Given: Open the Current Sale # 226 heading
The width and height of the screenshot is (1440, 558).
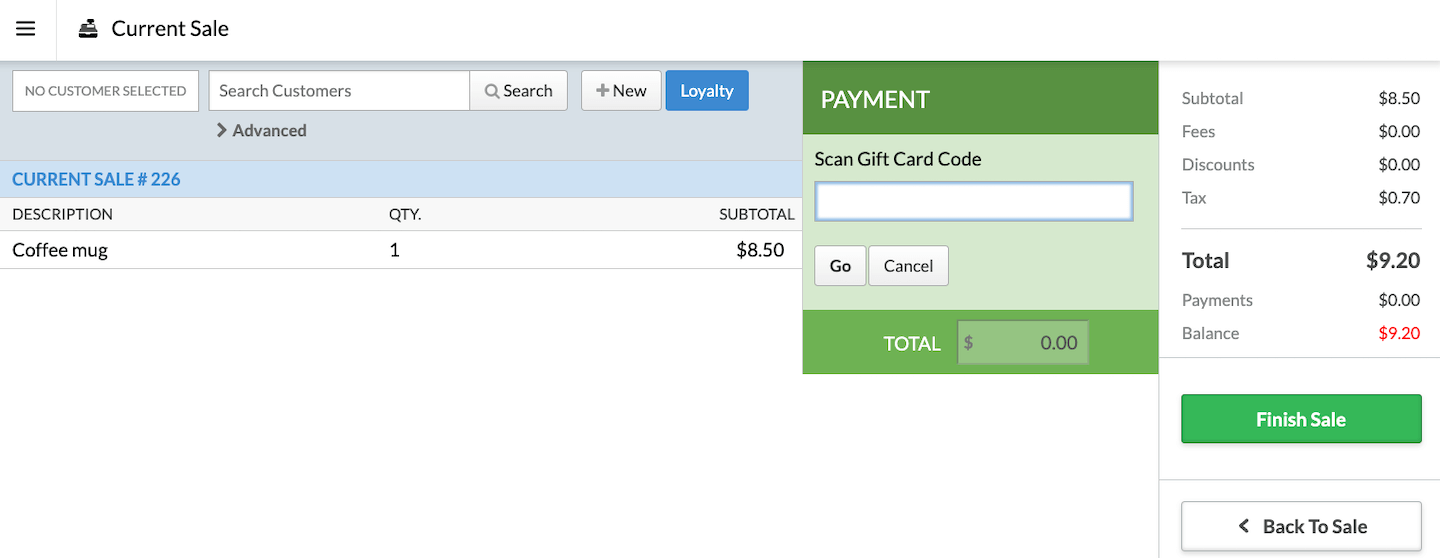Looking at the screenshot, I should [96, 180].
